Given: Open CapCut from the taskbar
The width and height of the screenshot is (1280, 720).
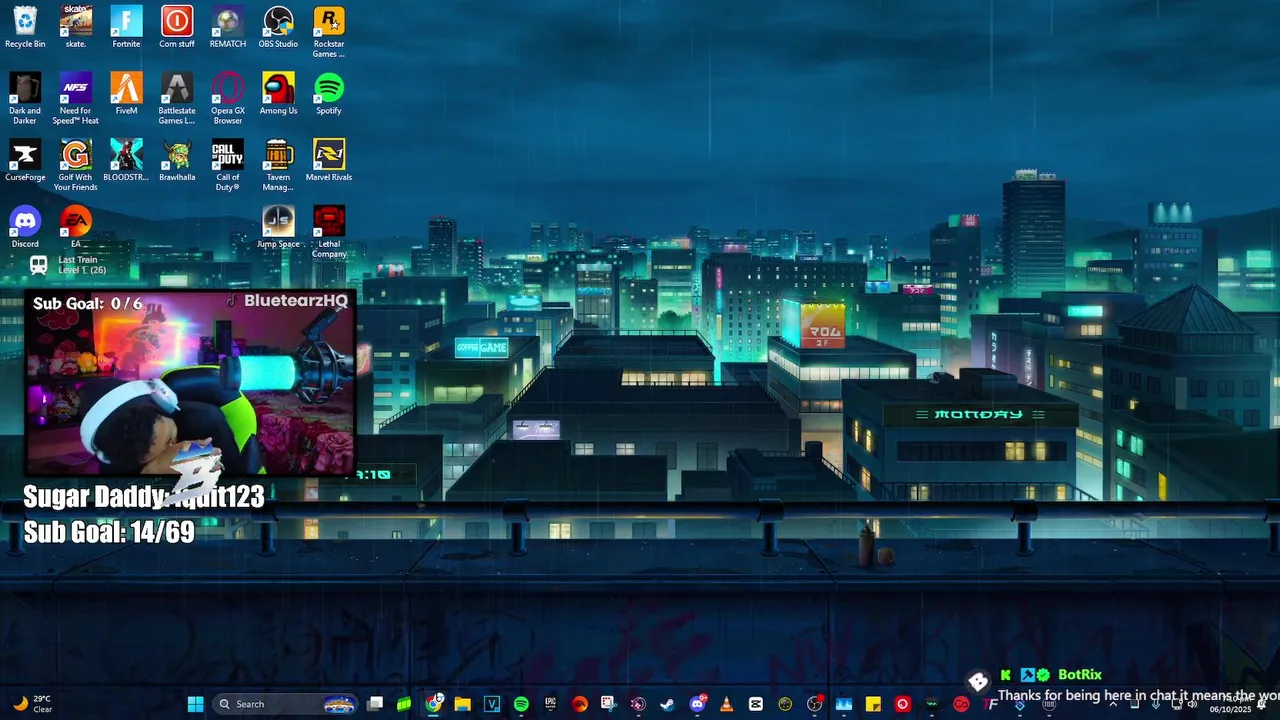Looking at the screenshot, I should [x=756, y=704].
